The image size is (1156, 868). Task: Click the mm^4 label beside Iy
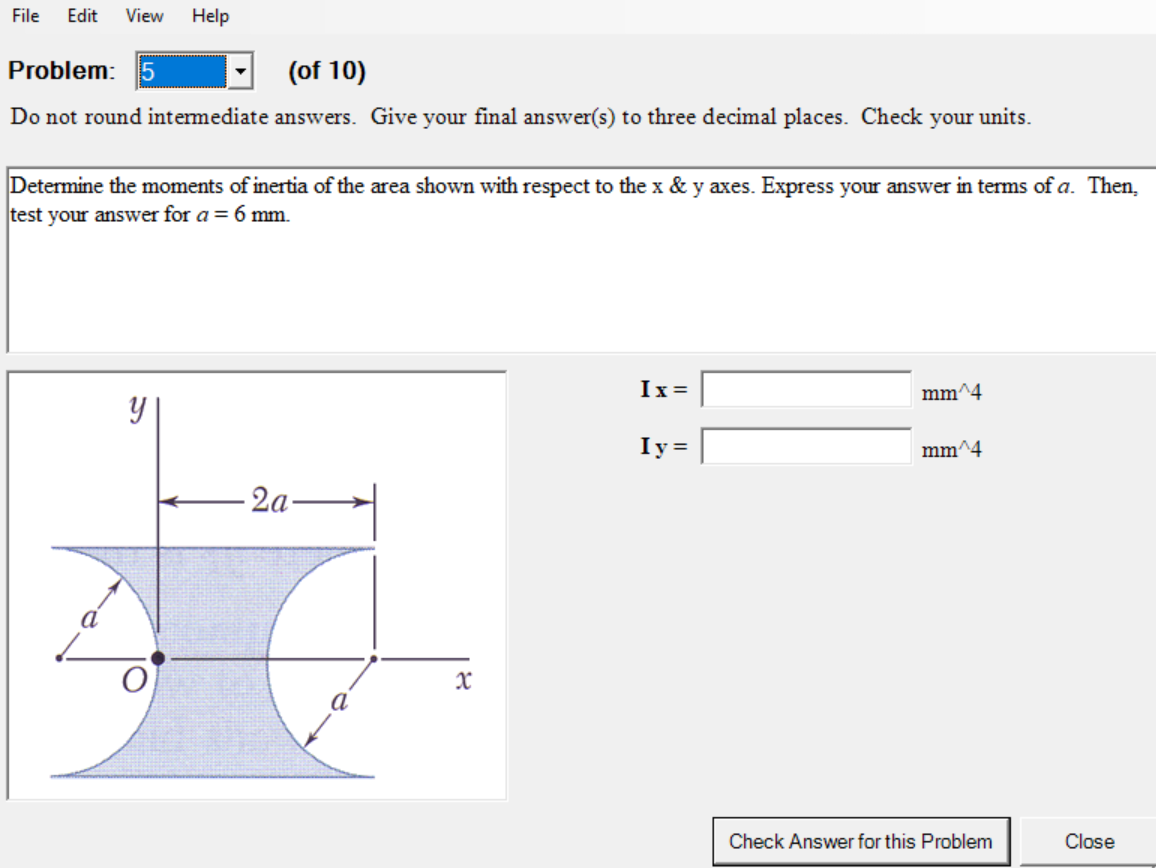click(951, 449)
